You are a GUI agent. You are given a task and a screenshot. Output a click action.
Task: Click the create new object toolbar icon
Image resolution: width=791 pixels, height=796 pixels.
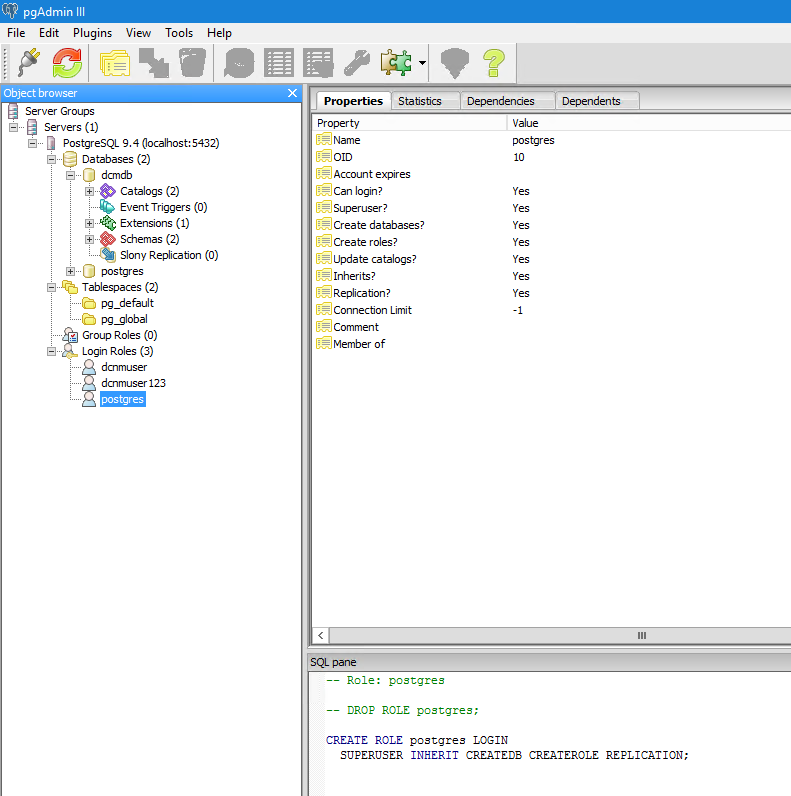point(154,62)
